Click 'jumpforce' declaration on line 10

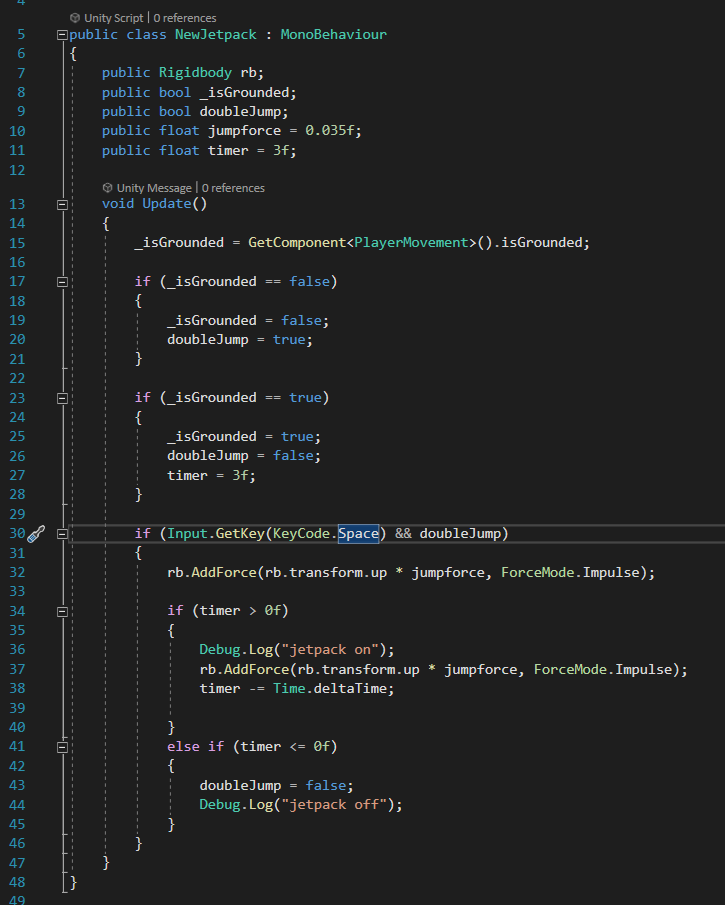(244, 131)
